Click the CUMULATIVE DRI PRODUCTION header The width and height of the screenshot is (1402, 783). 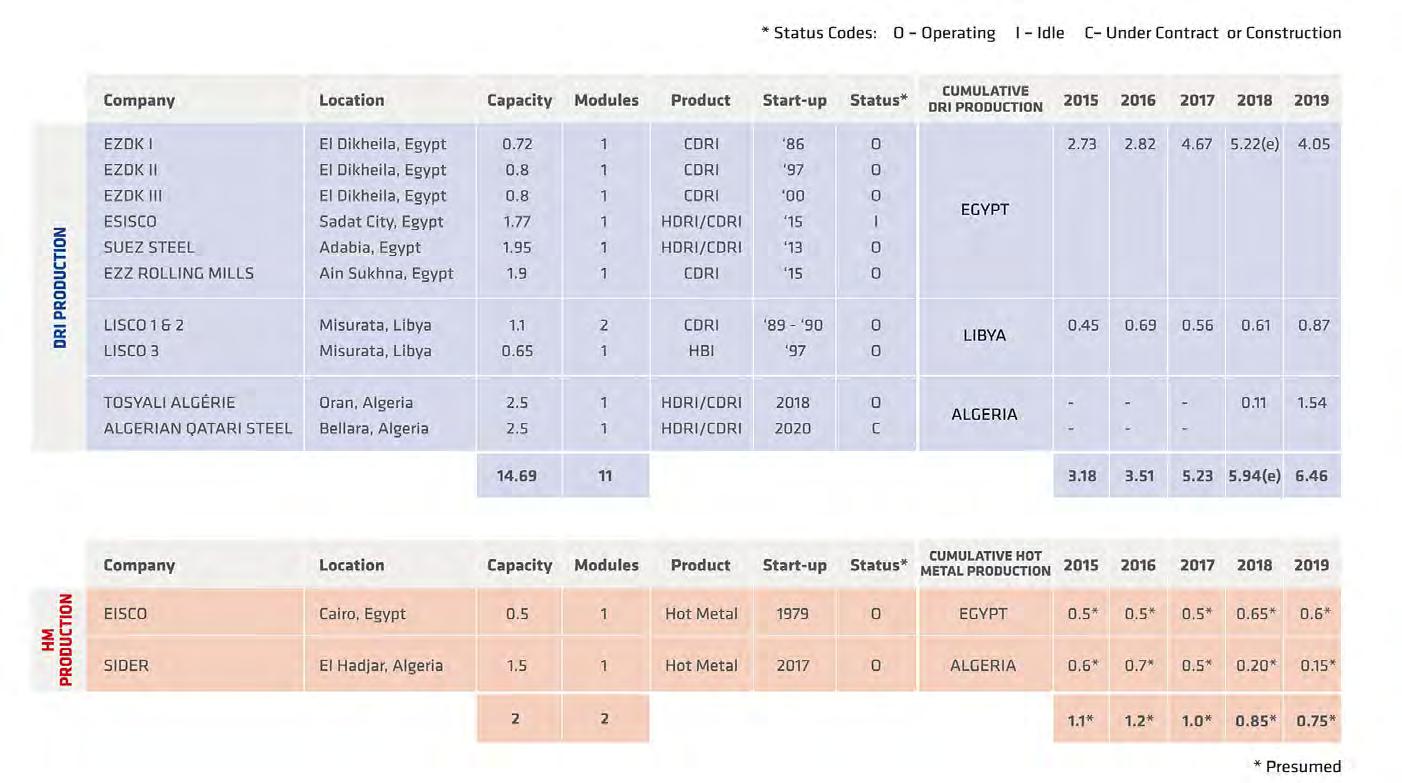(x=985, y=99)
